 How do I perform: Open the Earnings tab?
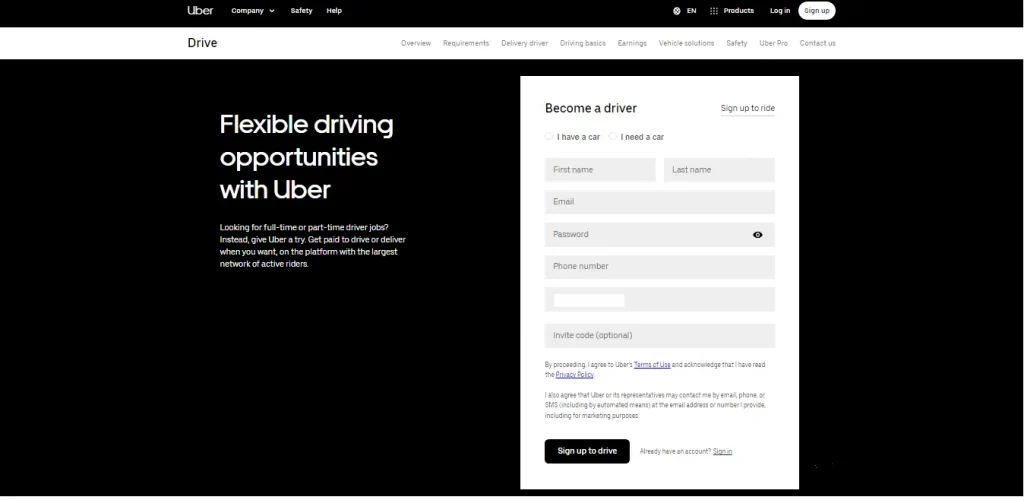632,43
